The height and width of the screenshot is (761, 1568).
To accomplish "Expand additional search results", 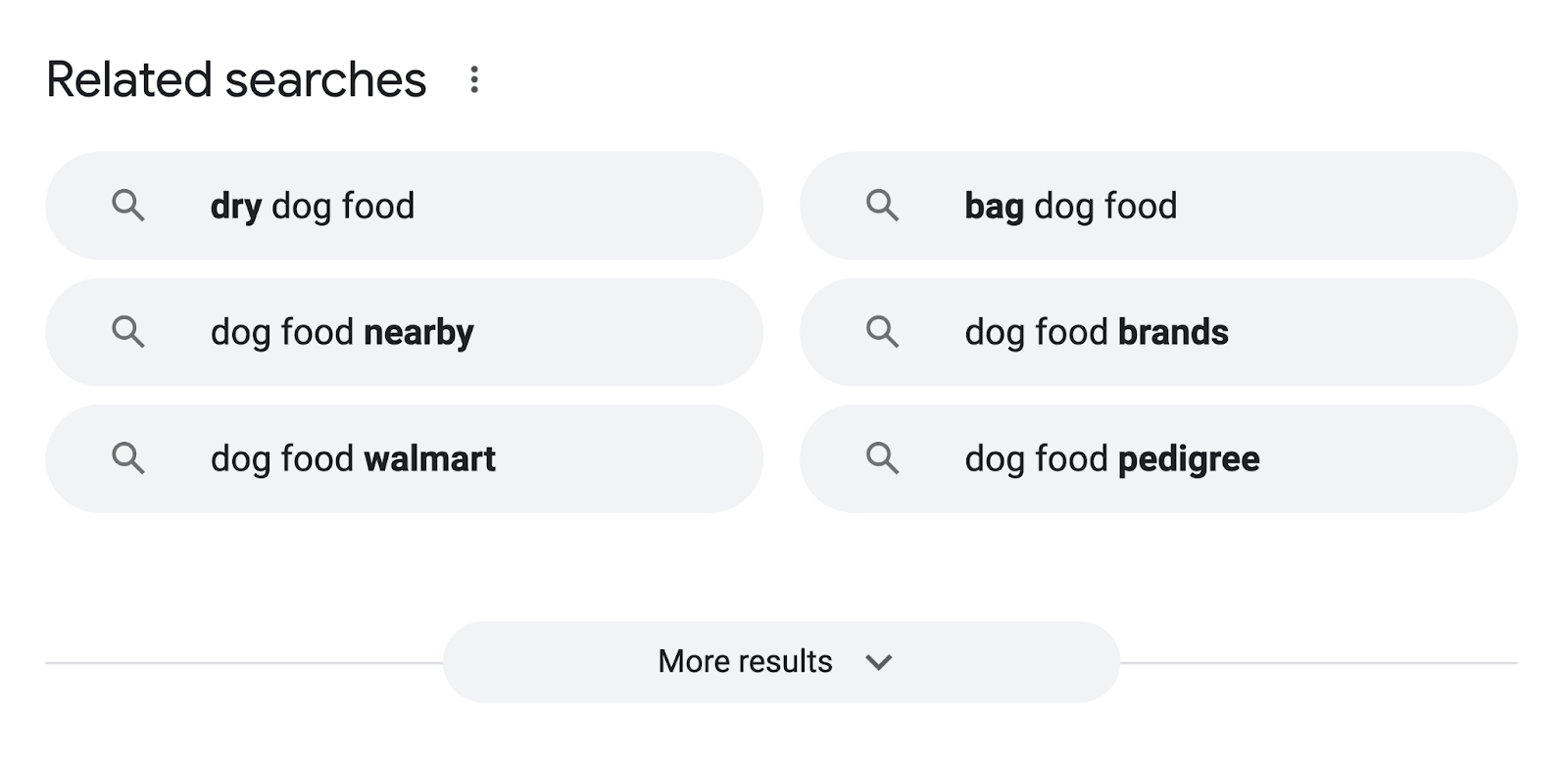I will 782,661.
